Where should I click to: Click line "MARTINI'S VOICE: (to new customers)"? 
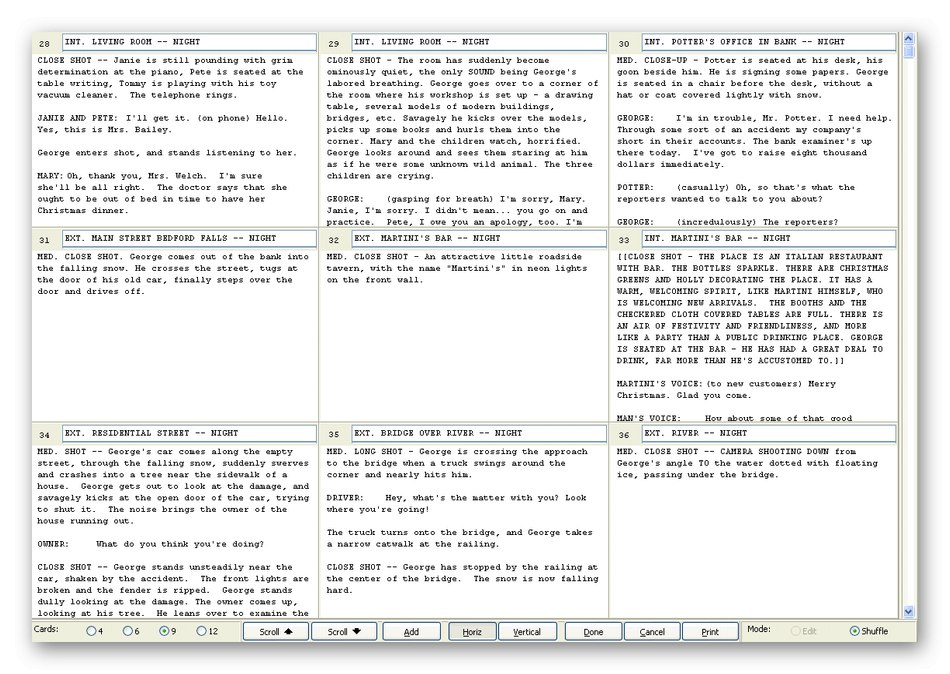point(726,384)
